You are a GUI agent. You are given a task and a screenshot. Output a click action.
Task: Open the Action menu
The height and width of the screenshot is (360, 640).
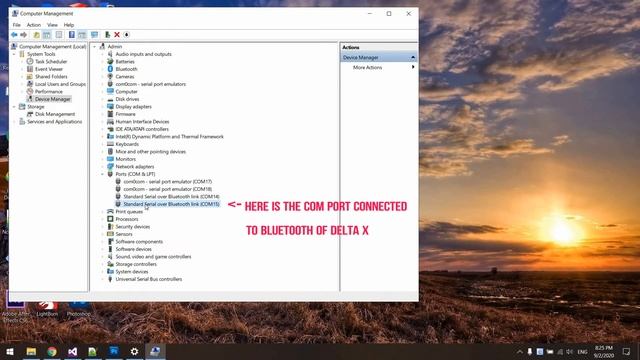[x=34, y=25]
